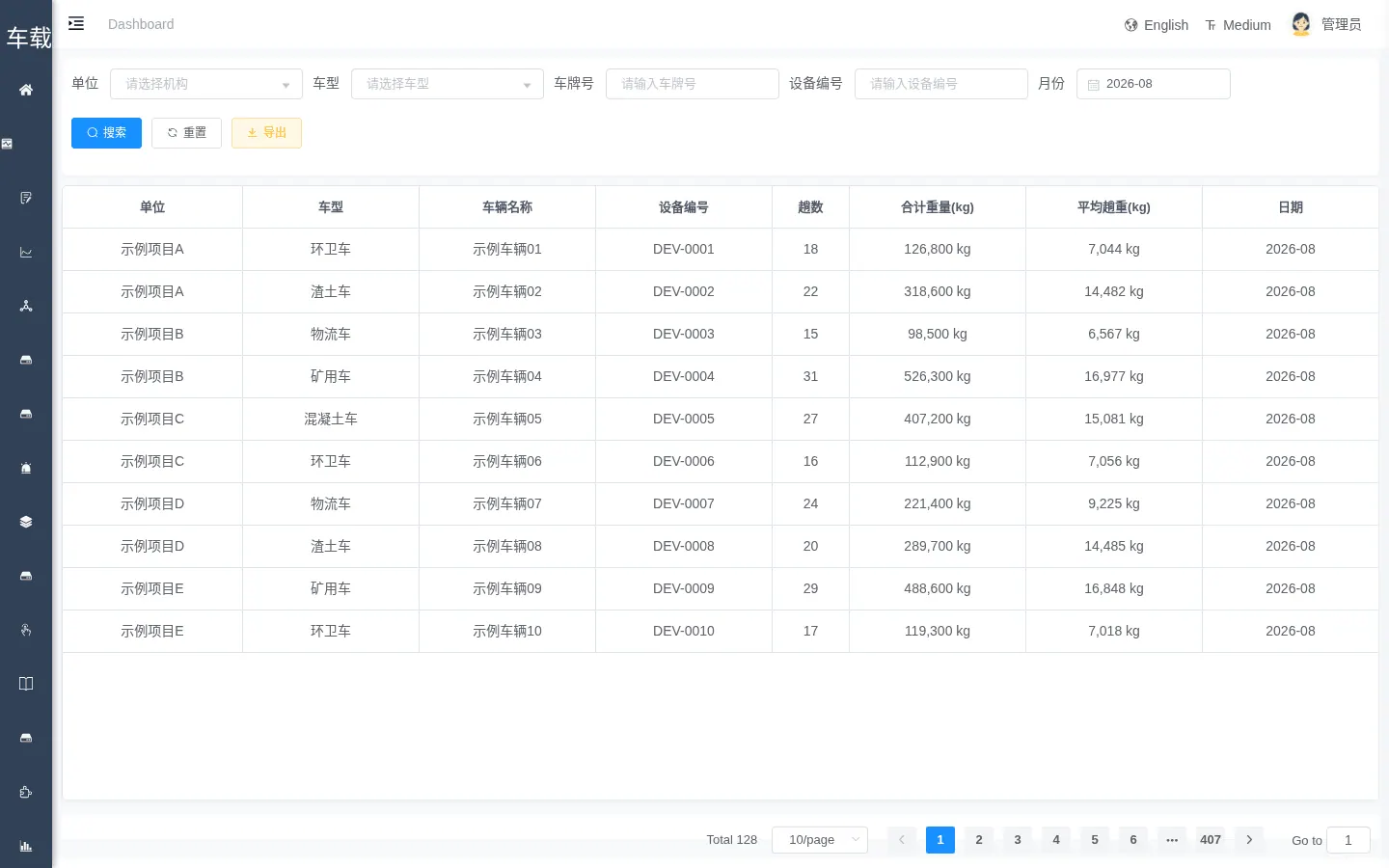Select page 1 in pagination
Image resolution: width=1389 pixels, height=868 pixels.
pos(940,840)
